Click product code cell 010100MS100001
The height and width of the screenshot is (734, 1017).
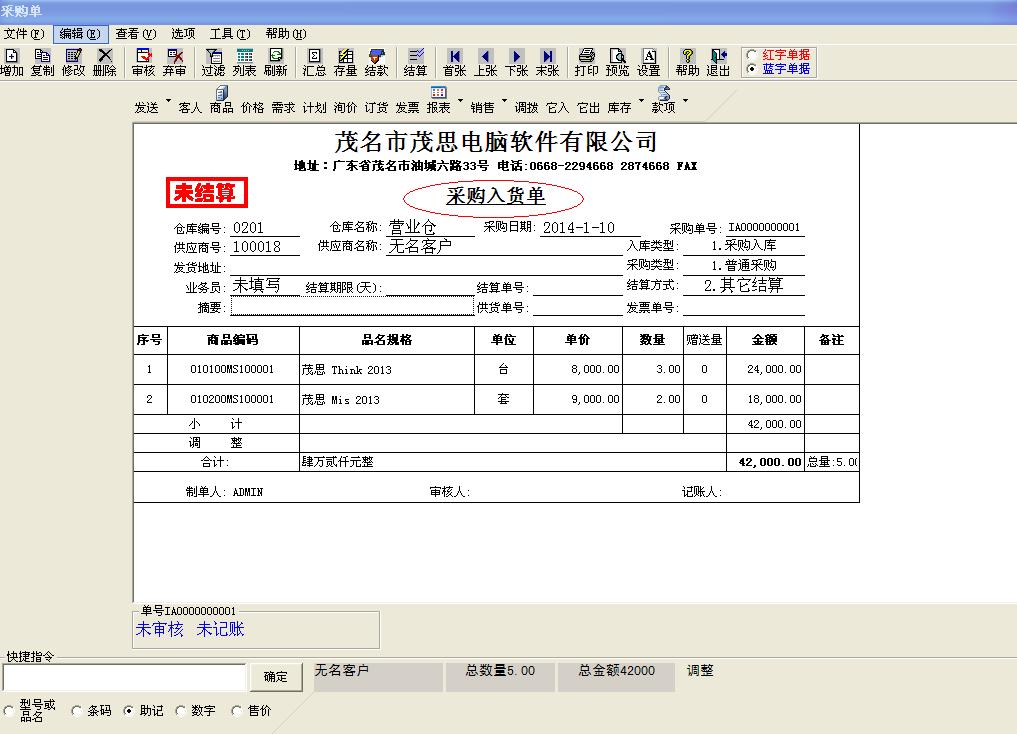(232, 370)
